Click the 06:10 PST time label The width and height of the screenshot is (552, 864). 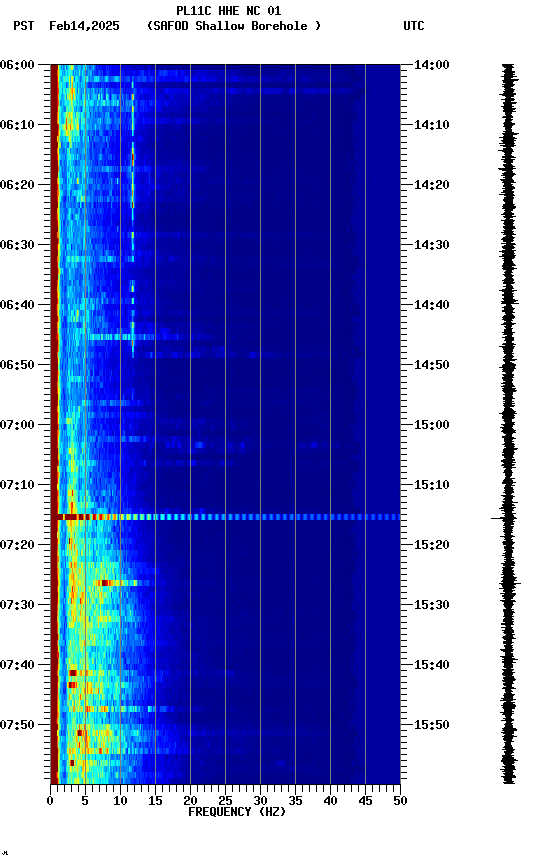click(17, 125)
